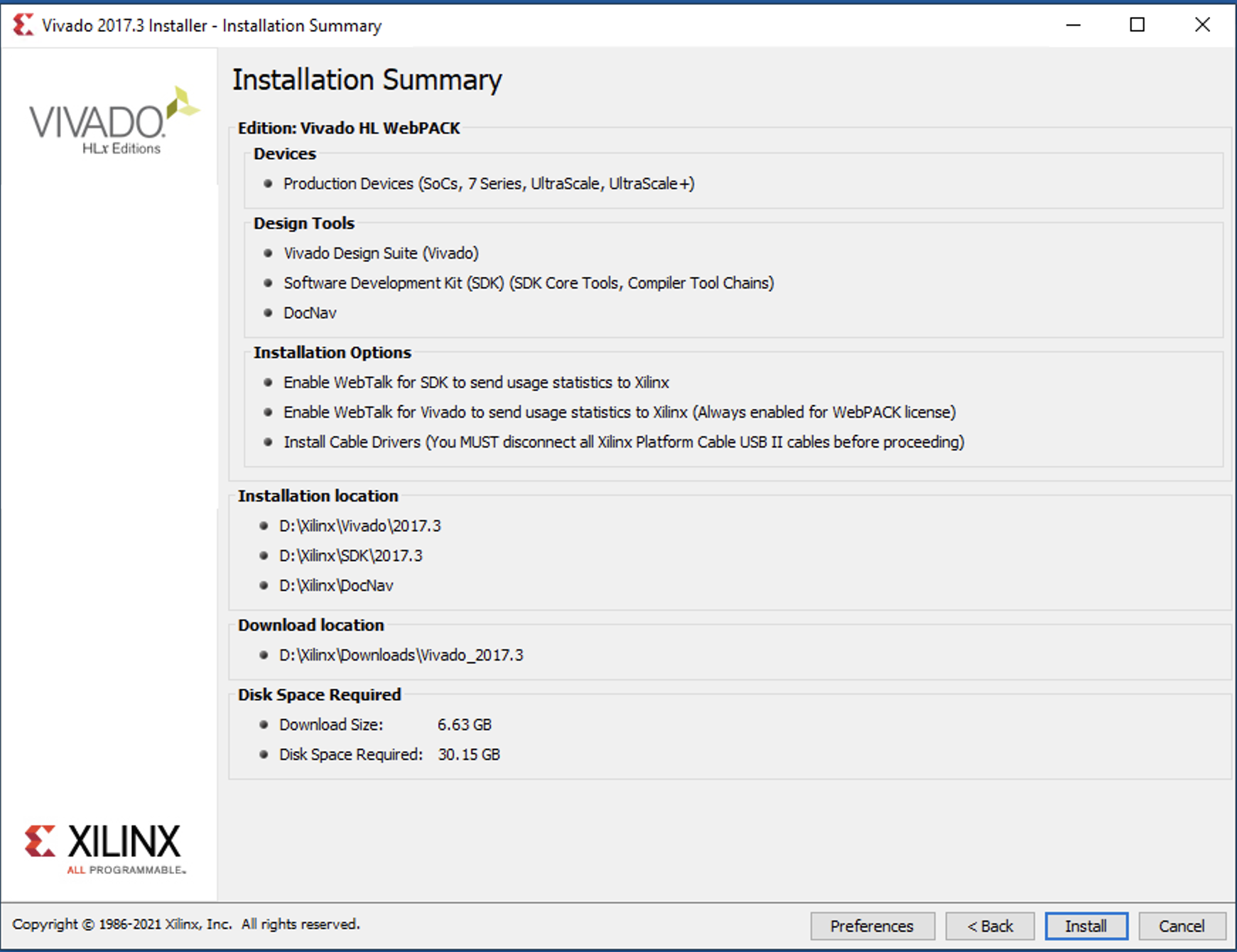The width and height of the screenshot is (1237, 952).
Task: Open installer Preferences
Action: click(872, 926)
